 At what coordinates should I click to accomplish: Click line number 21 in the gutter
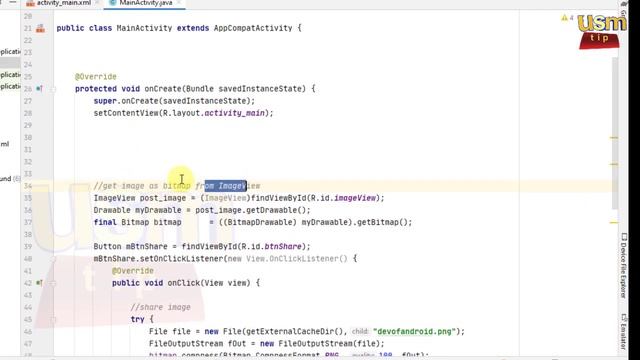click(28, 29)
